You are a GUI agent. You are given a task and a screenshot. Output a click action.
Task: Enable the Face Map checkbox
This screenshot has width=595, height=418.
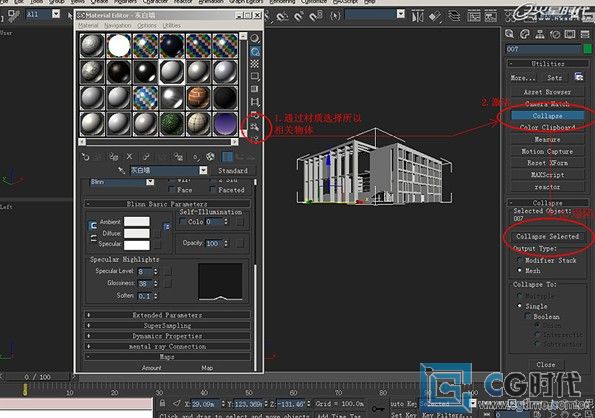click(172, 190)
